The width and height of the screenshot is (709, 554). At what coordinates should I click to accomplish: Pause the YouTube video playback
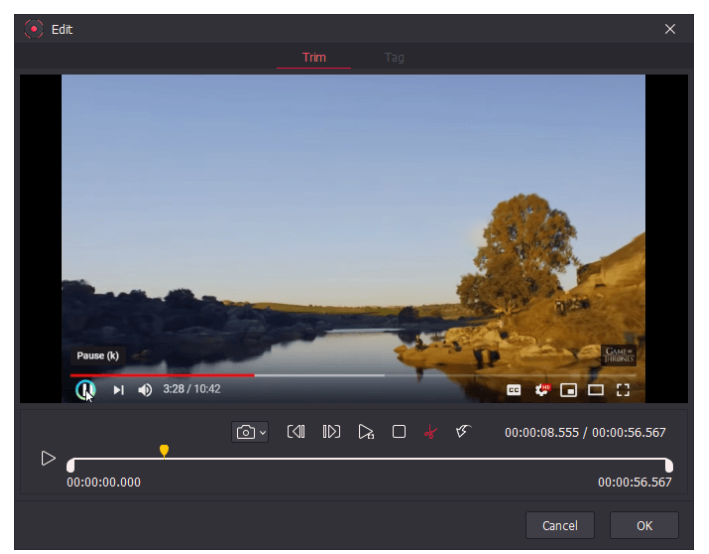tap(85, 389)
